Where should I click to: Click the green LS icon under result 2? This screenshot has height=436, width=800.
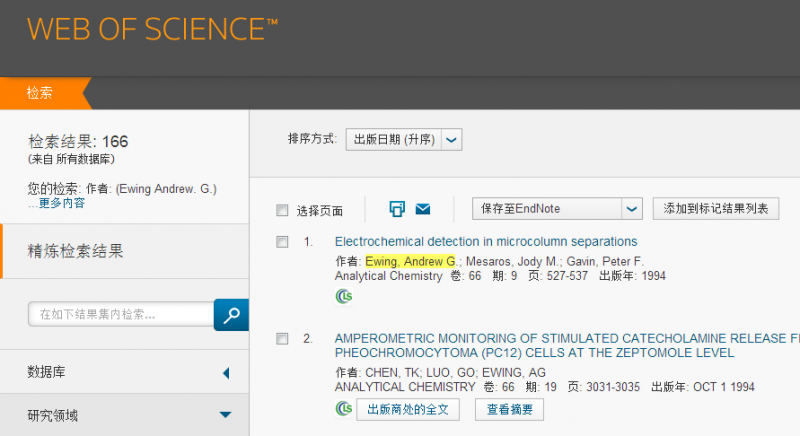[x=344, y=408]
